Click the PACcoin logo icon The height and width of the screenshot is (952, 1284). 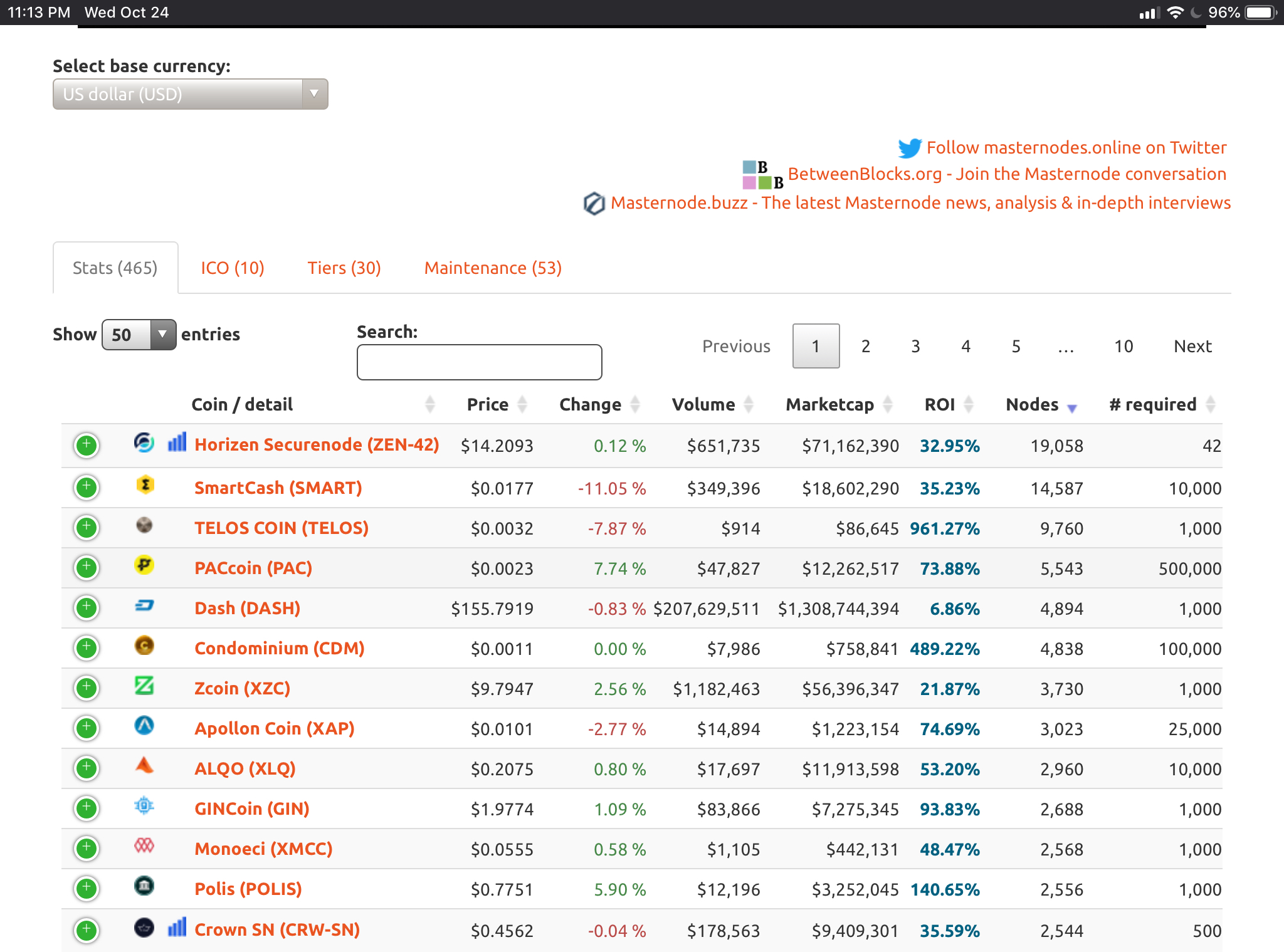pyautogui.click(x=144, y=565)
